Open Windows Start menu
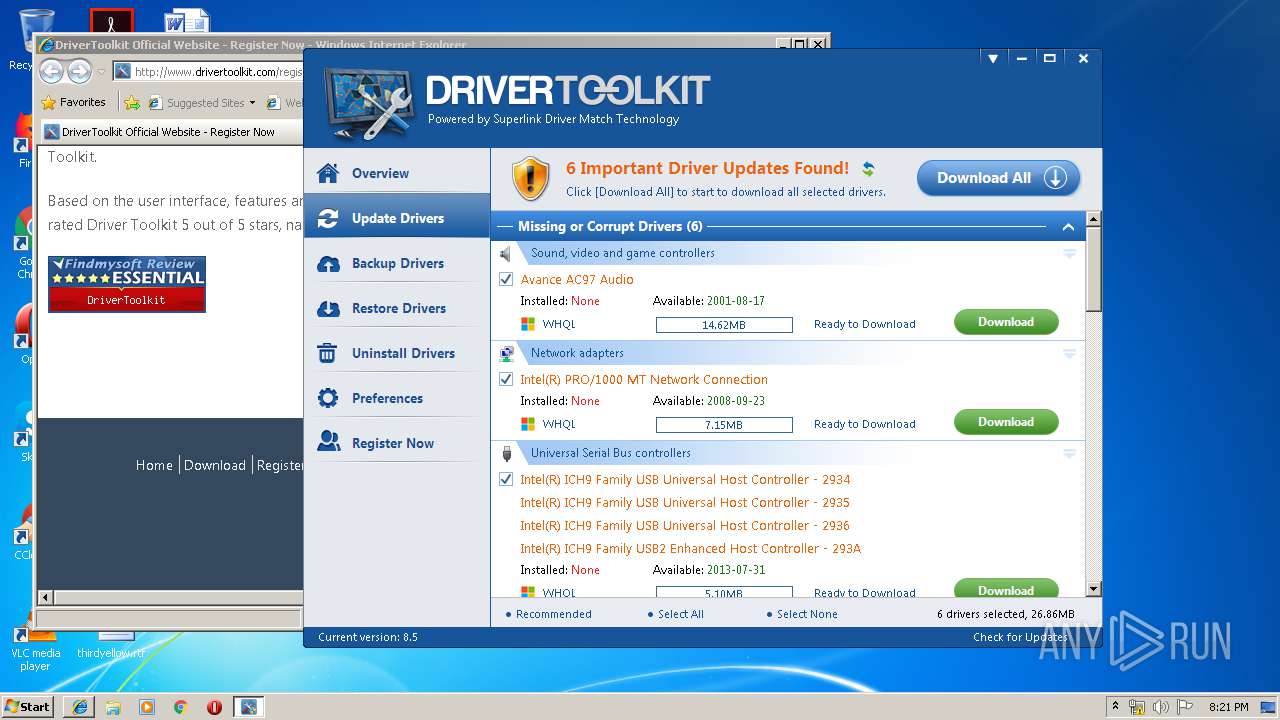 pos(28,706)
